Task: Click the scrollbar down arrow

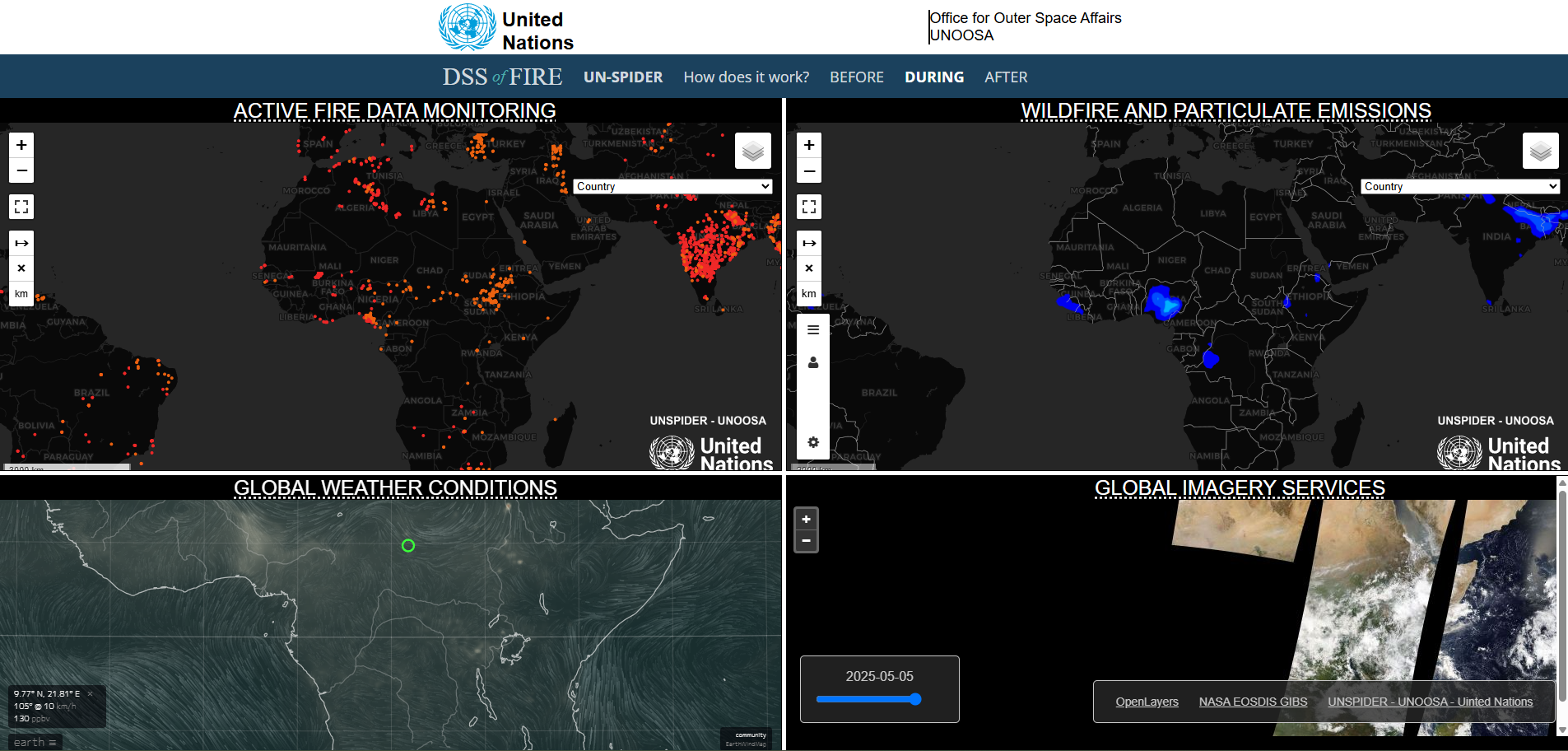Action: pyautogui.click(x=1562, y=730)
